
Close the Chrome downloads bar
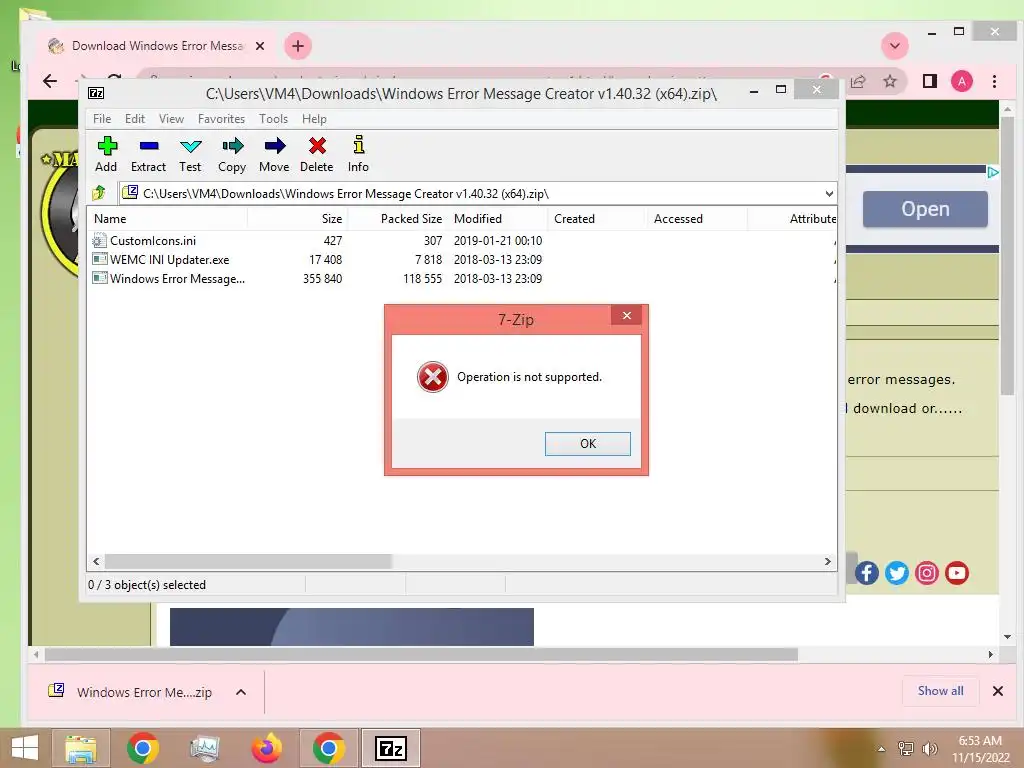[x=997, y=691]
